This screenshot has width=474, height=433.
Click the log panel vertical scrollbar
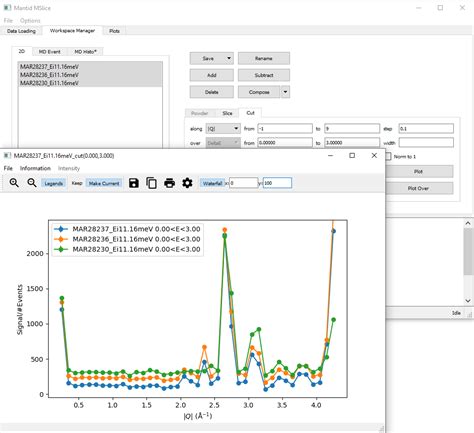tap(468, 262)
